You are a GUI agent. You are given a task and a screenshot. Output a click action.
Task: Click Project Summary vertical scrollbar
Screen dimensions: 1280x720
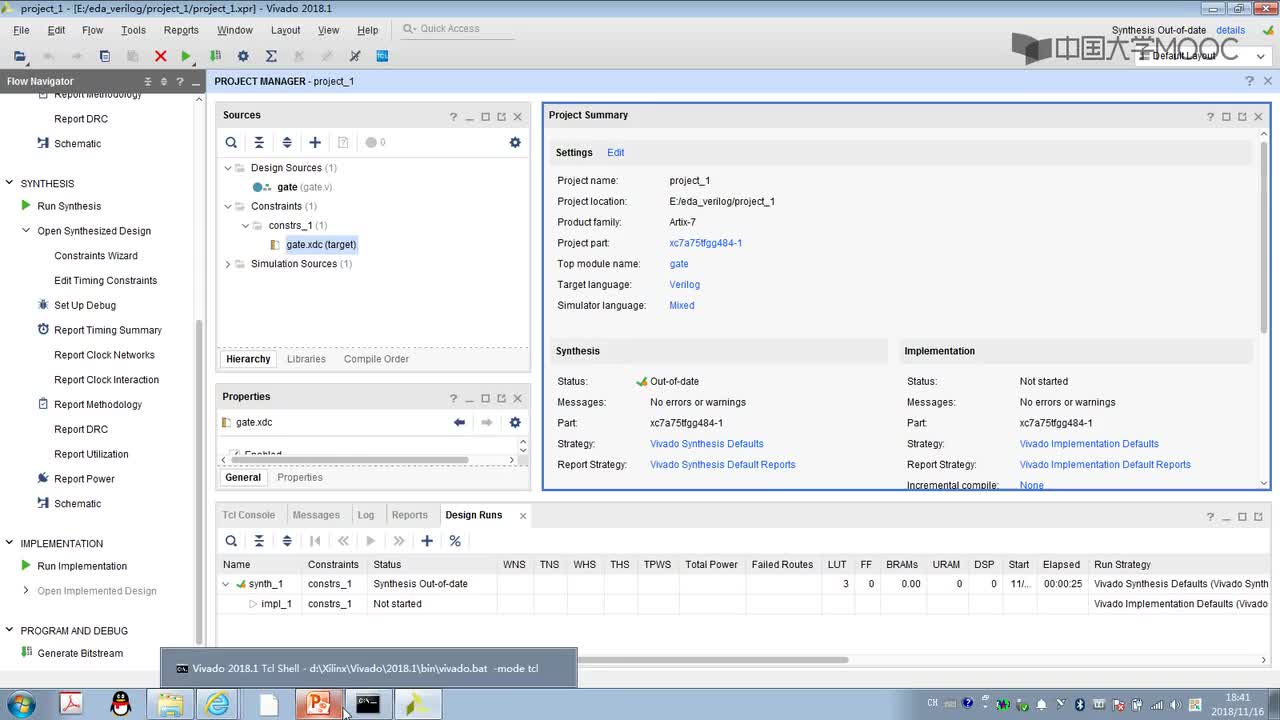1264,238
